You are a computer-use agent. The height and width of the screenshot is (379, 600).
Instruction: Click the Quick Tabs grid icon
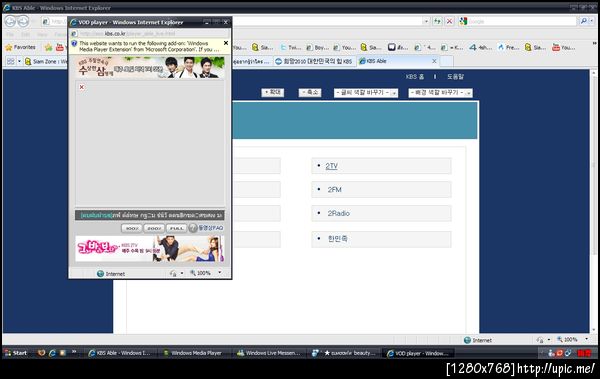[x=10, y=61]
